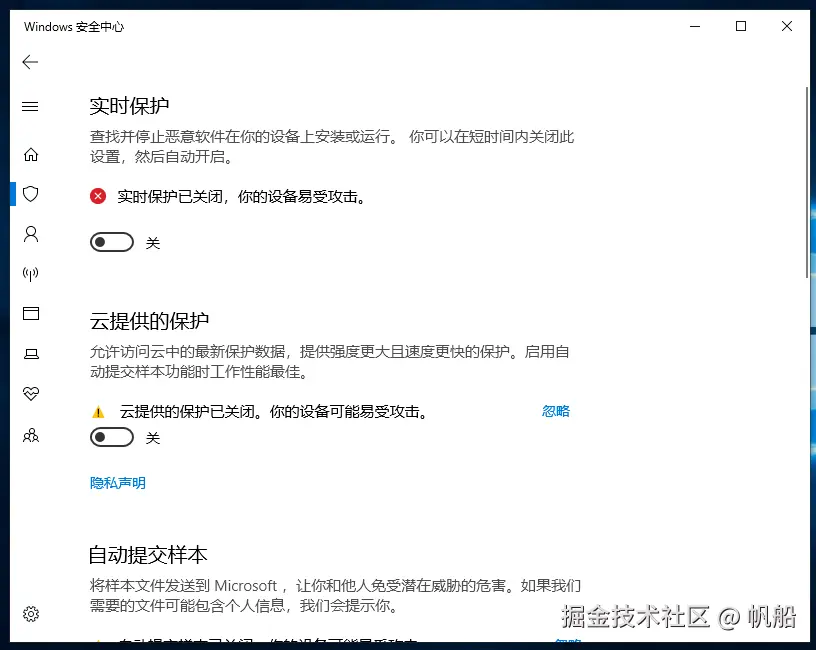Open the Device security laptop icon
This screenshot has width=816, height=650.
click(31, 354)
